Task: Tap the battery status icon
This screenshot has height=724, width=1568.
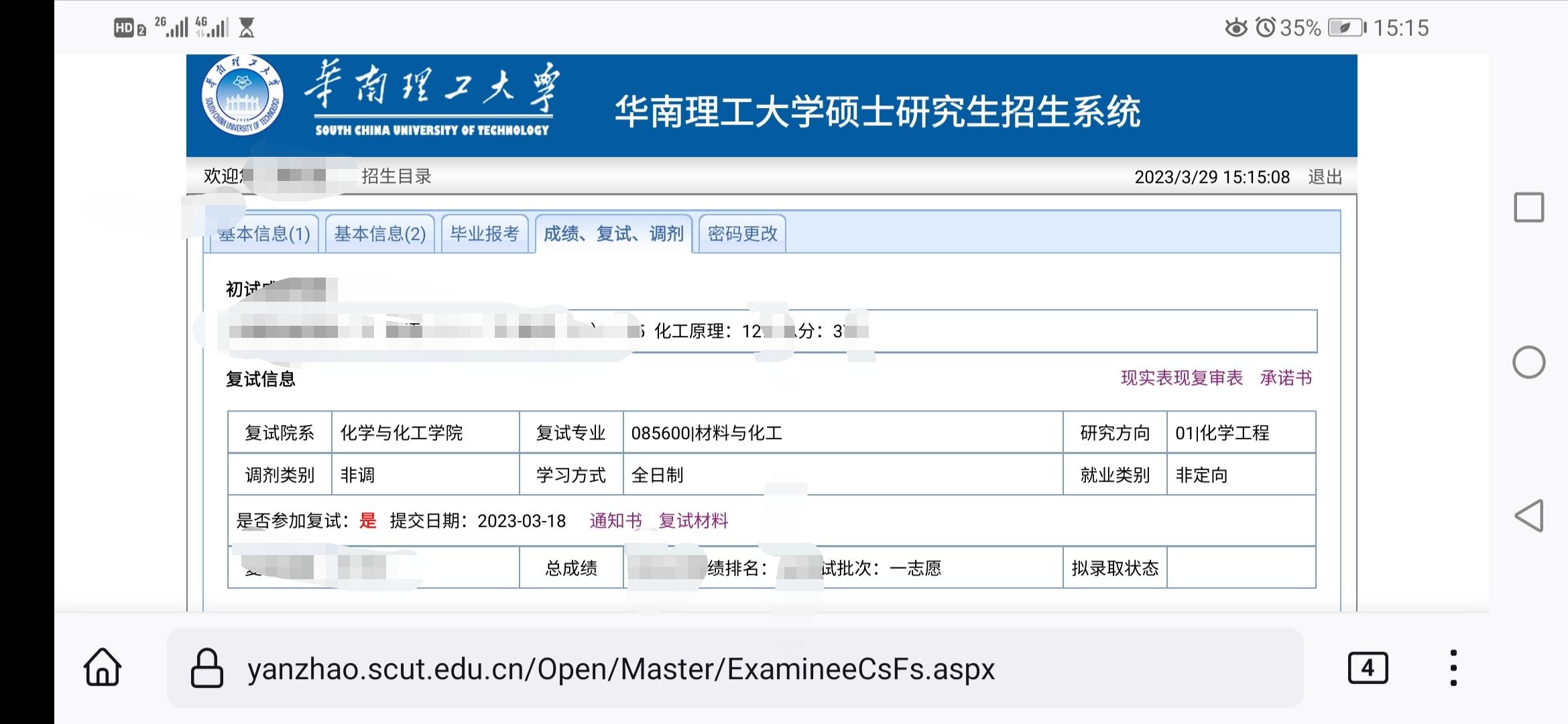Action: (1345, 28)
